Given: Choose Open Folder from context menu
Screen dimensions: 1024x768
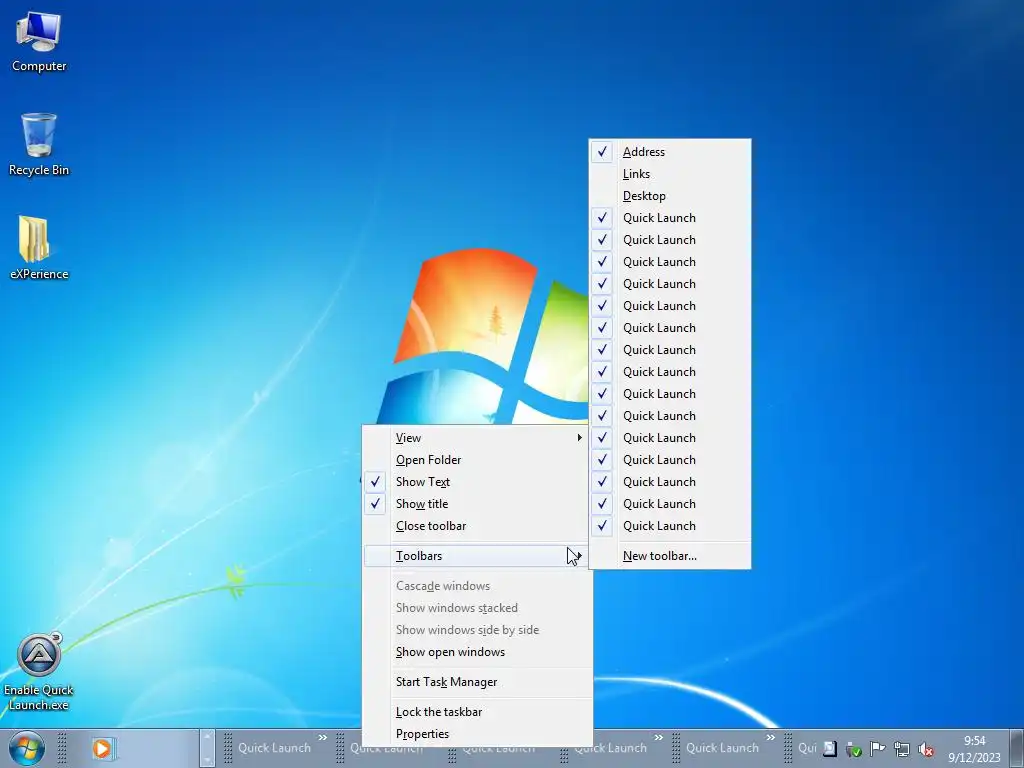Looking at the screenshot, I should (477, 460).
